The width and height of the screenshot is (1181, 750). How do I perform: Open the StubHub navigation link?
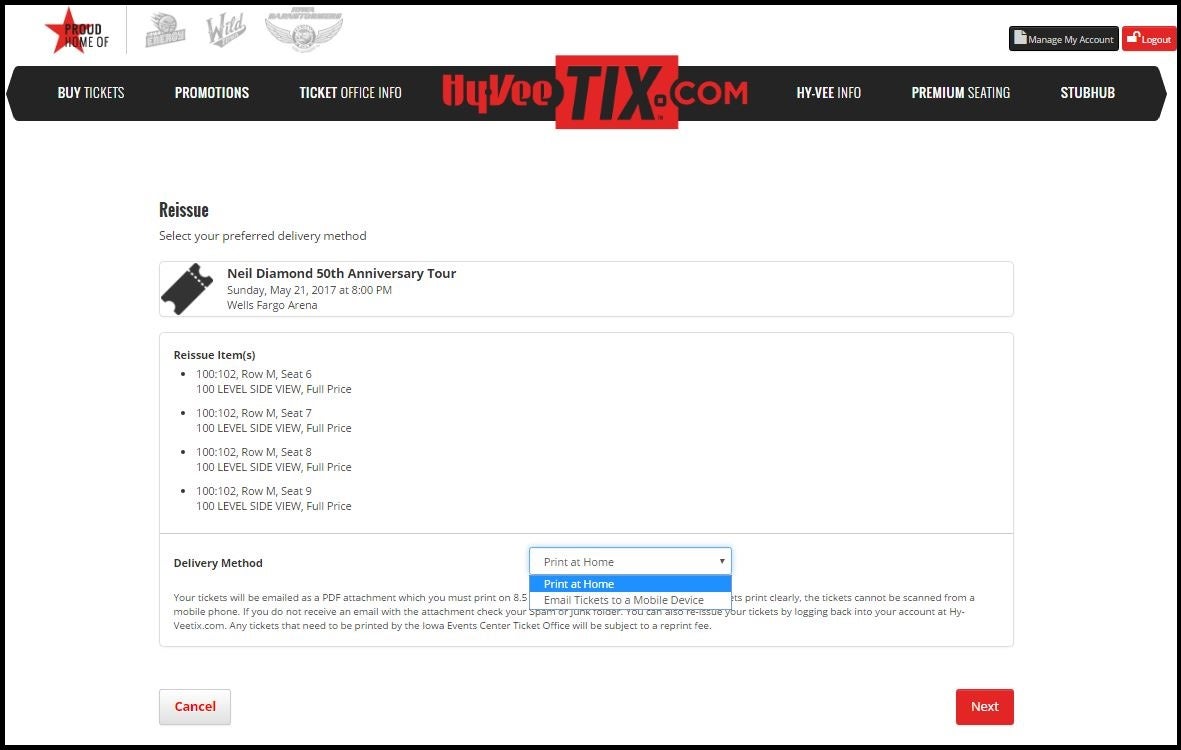(x=1088, y=93)
